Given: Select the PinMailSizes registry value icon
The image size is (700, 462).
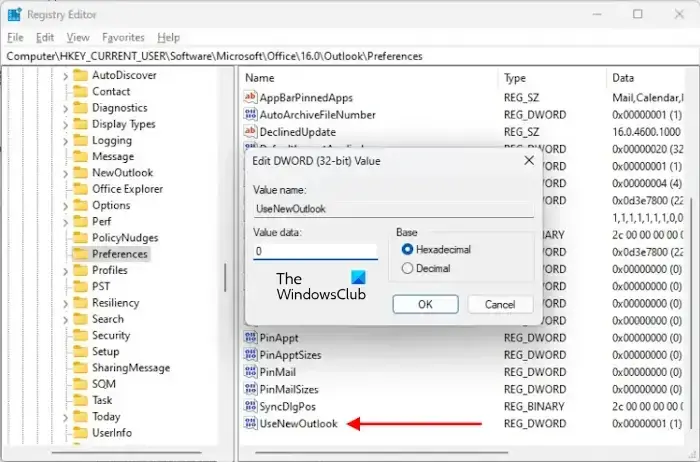Looking at the screenshot, I should click(250, 389).
